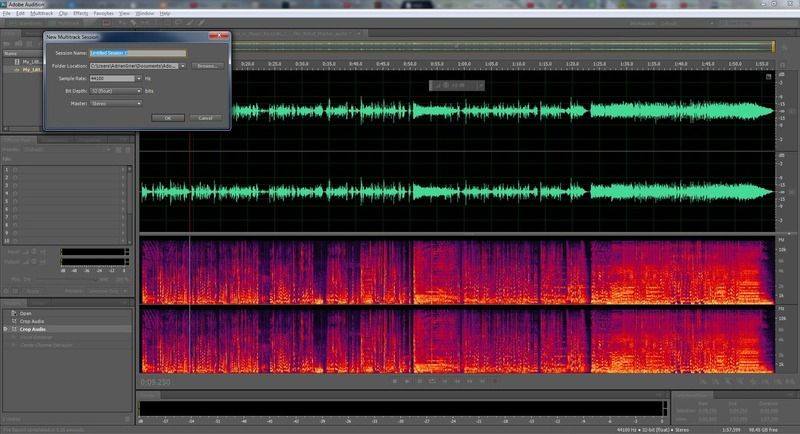
Task: Toggle power for effects rack slot 9
Action: (15, 233)
